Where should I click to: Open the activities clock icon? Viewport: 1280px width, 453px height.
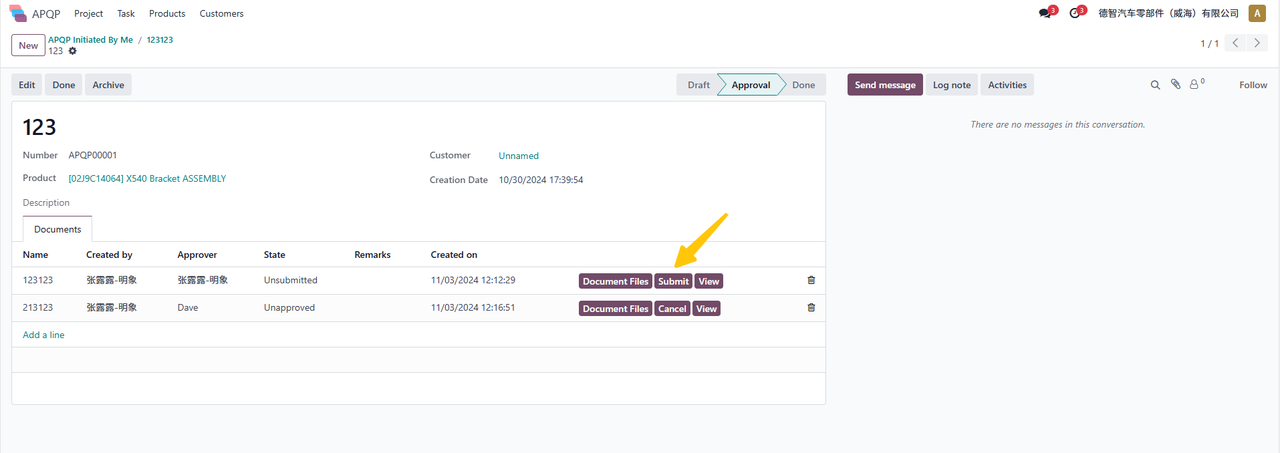(1075, 14)
